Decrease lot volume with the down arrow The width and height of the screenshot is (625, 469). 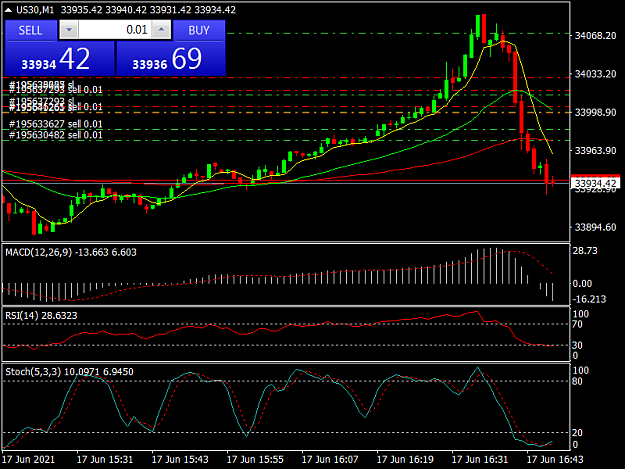click(x=69, y=30)
